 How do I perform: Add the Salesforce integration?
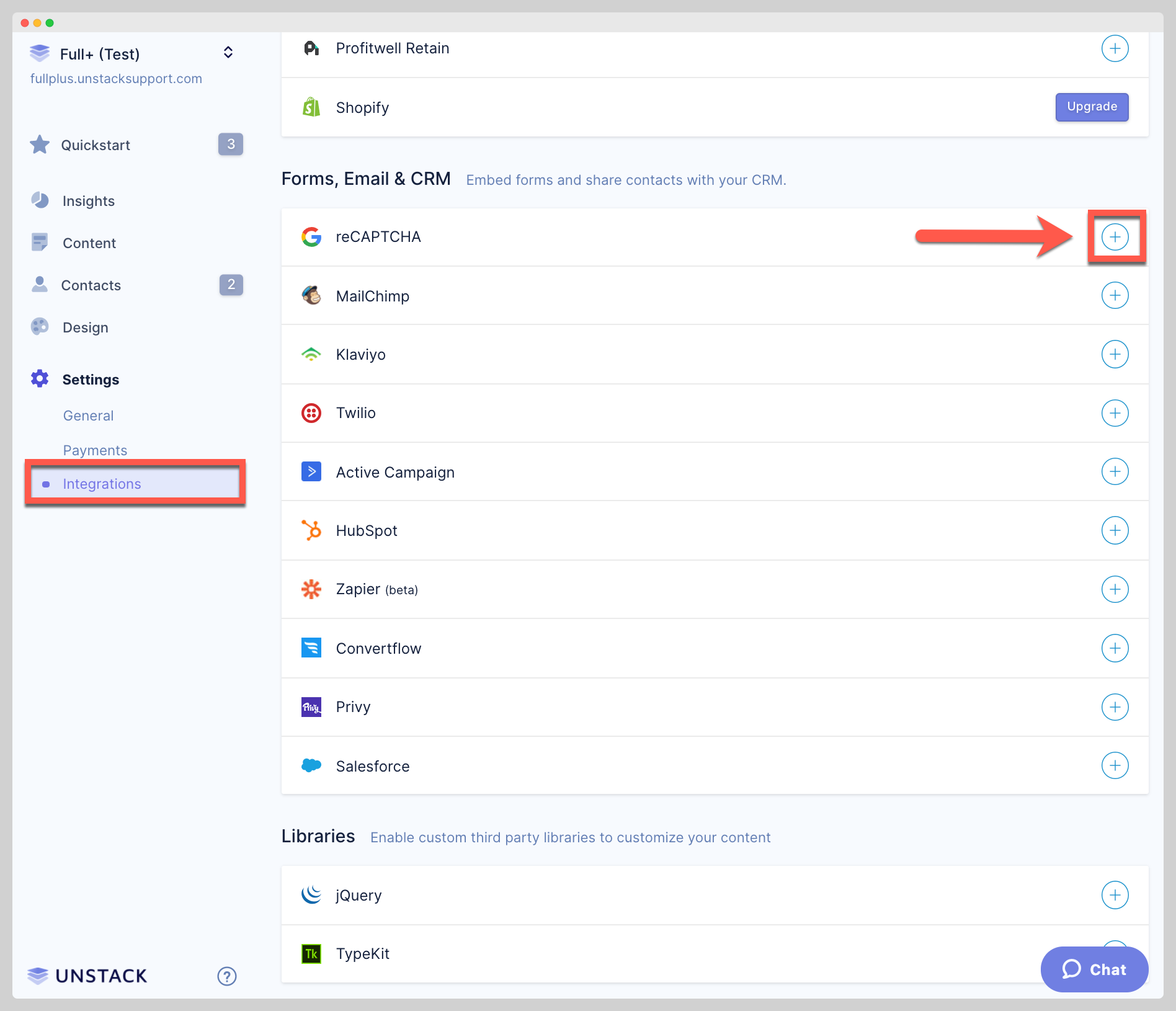point(1115,765)
